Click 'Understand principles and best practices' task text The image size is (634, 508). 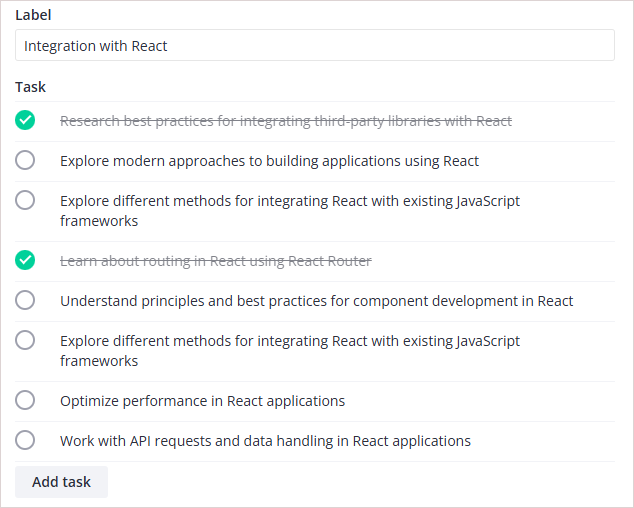[316, 301]
